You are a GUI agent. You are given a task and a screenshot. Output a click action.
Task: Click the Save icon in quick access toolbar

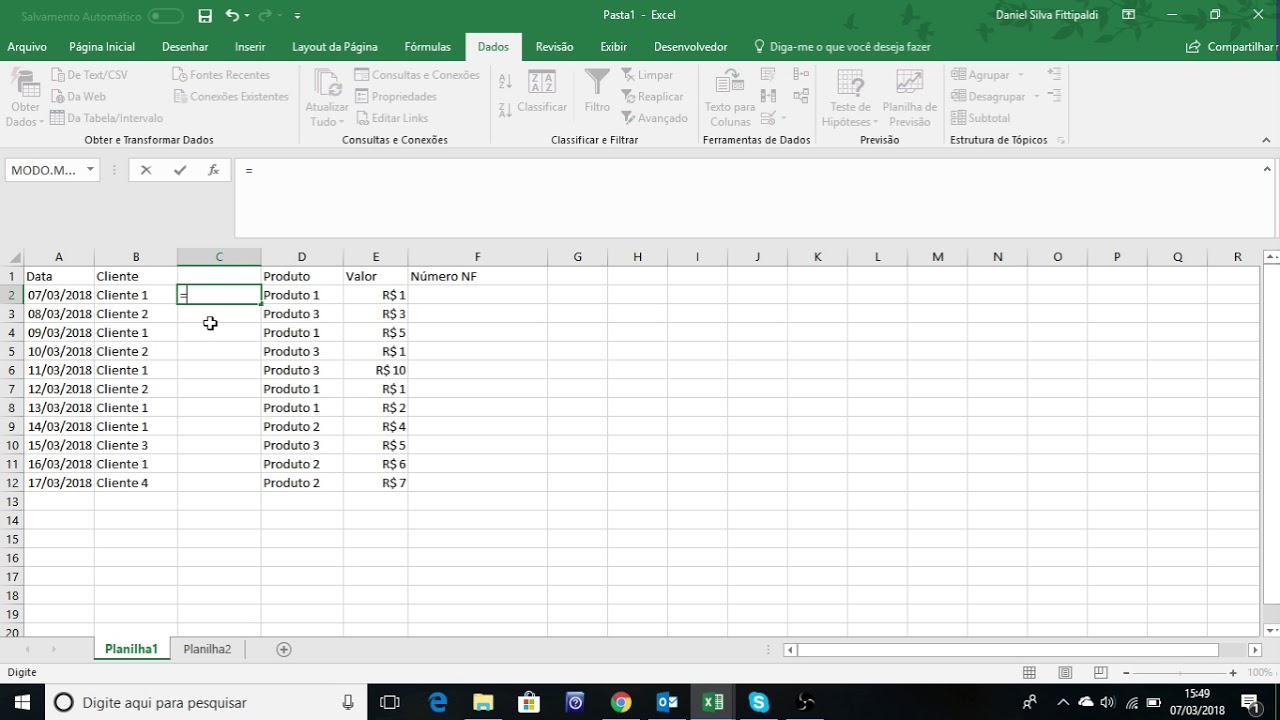click(x=205, y=15)
